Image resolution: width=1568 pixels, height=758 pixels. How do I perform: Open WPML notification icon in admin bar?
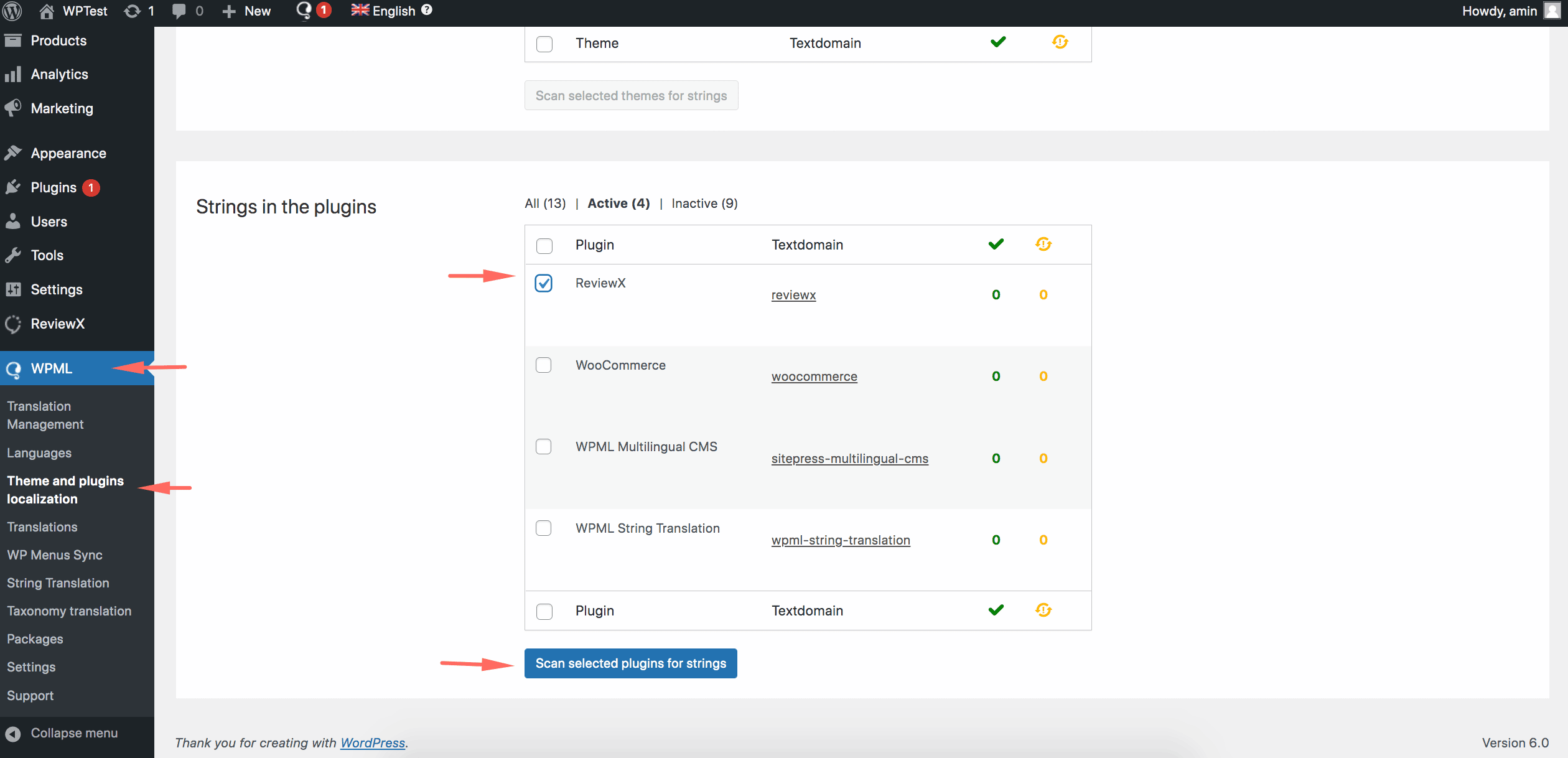[304, 11]
